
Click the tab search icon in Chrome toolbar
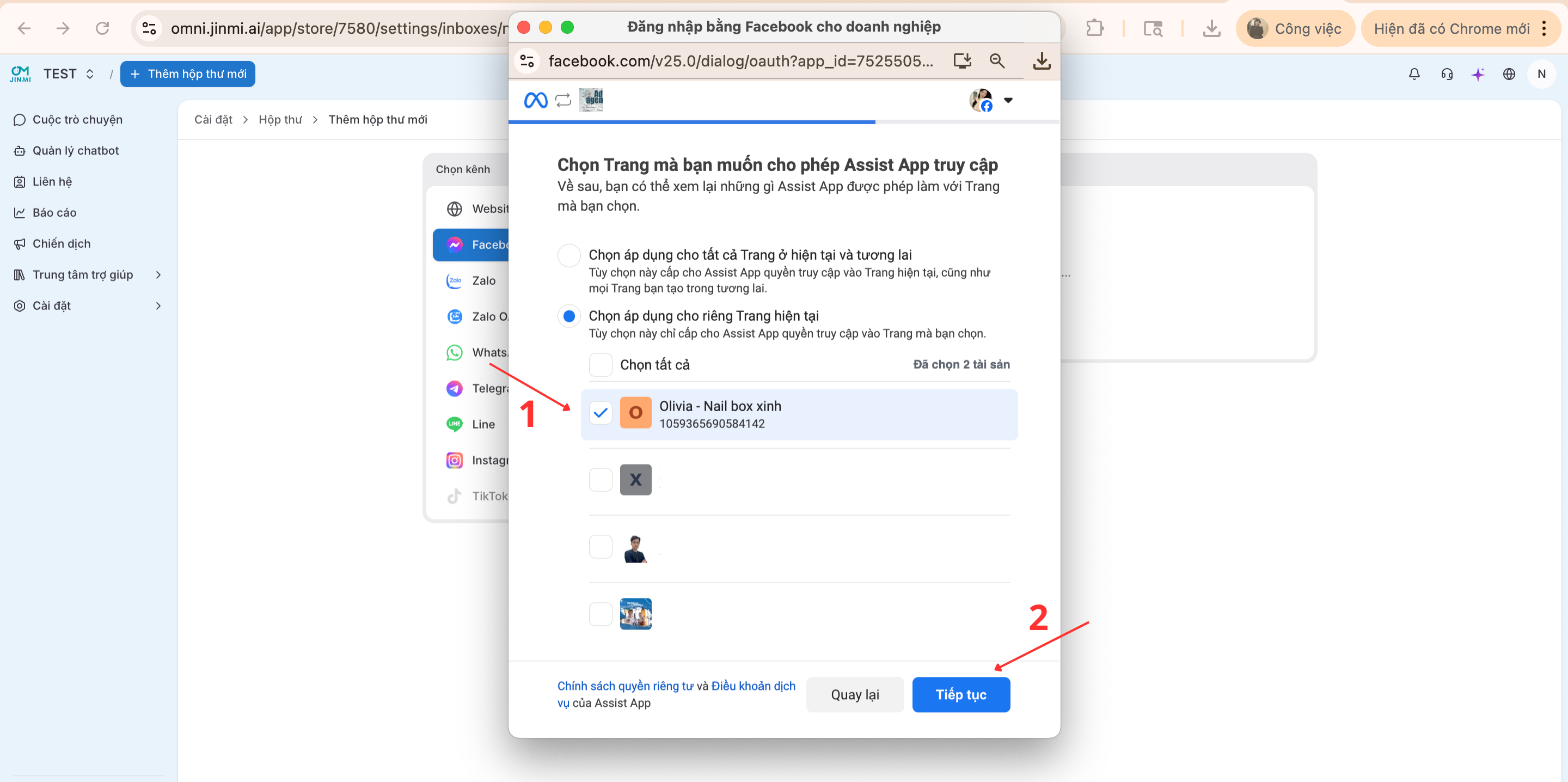pyautogui.click(x=1153, y=28)
